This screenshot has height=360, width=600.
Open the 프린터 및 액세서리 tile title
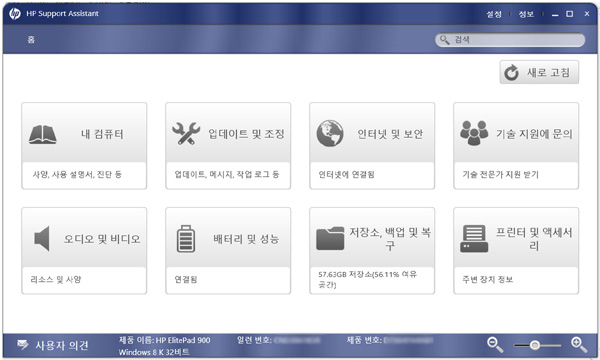pos(534,239)
